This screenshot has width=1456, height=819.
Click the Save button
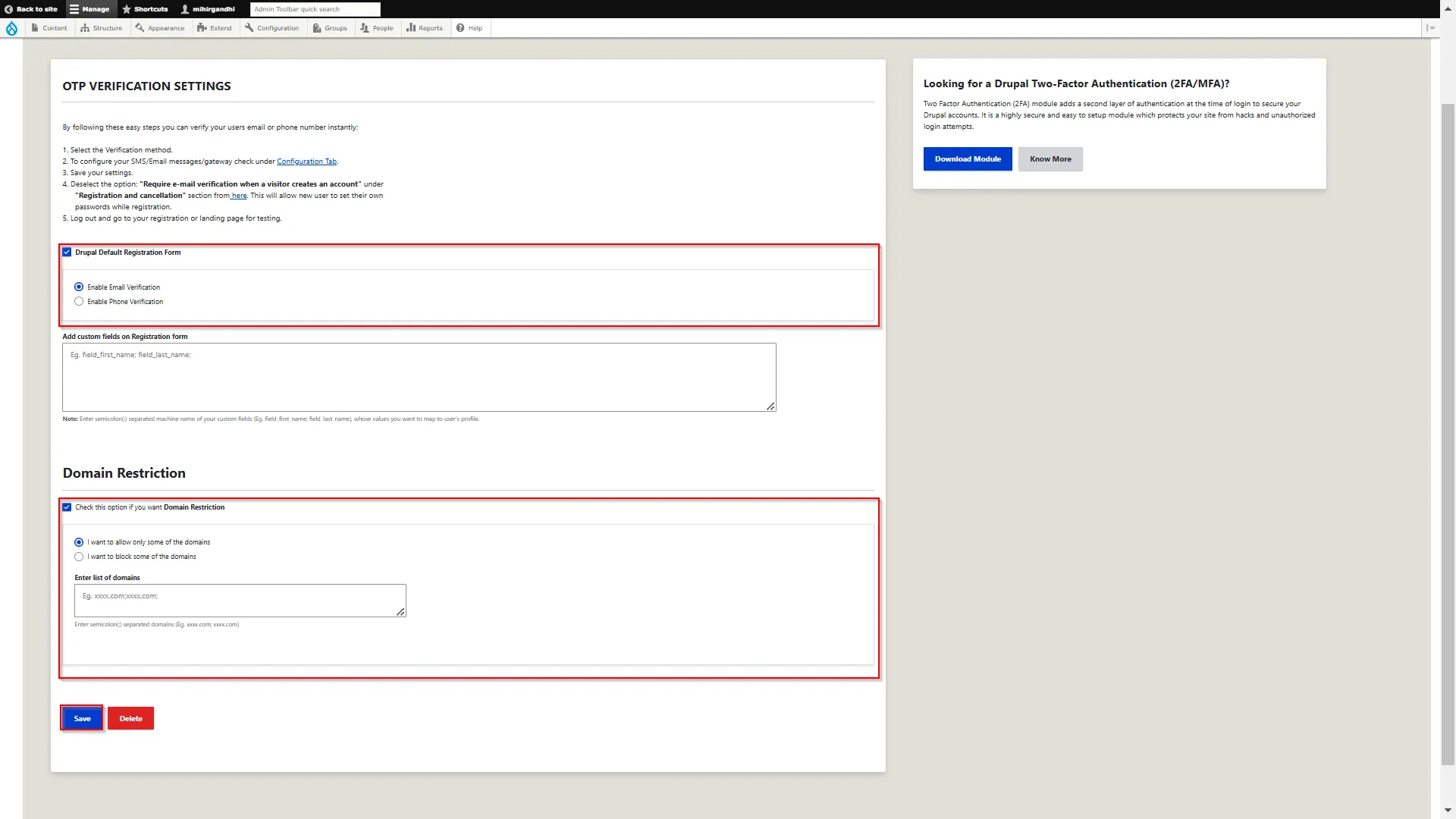82,718
